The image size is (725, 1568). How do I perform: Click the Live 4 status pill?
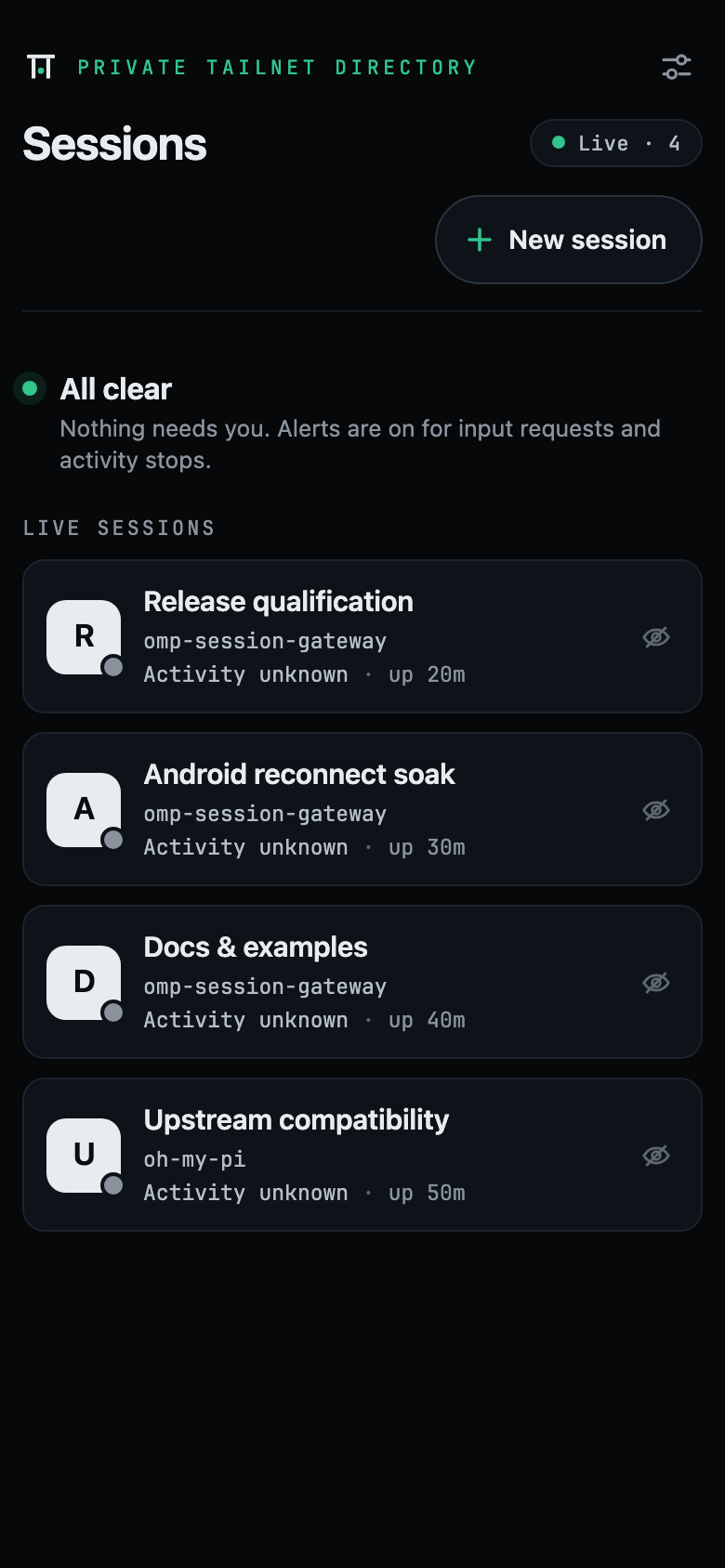[616, 143]
